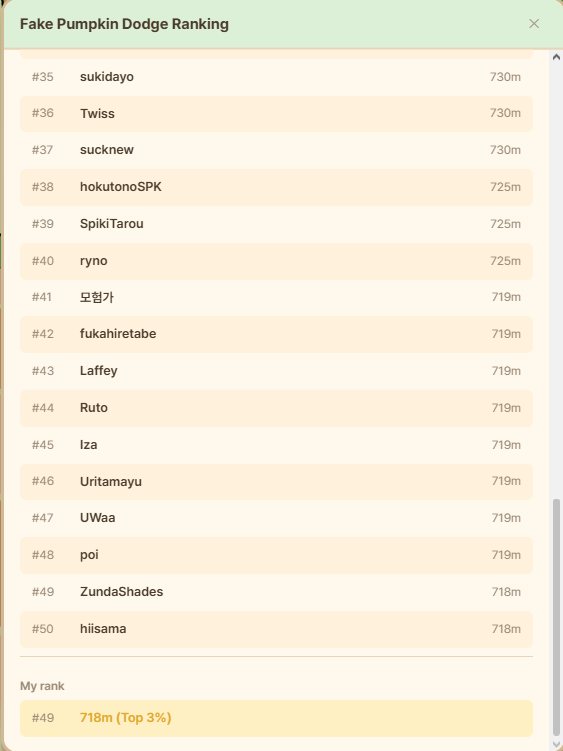The image size is (563, 751).
Task: Click the My rank 718m highlighted bar
Action: pos(276,718)
